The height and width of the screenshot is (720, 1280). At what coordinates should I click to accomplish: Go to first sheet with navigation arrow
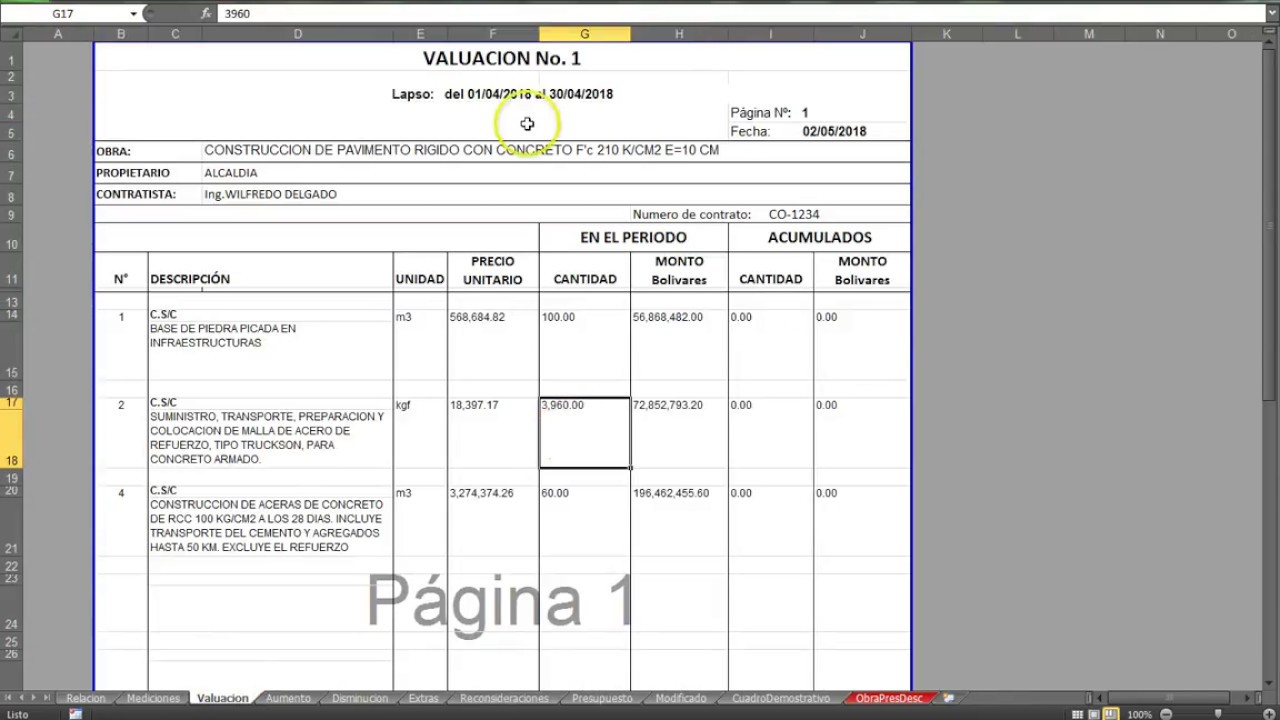9,698
